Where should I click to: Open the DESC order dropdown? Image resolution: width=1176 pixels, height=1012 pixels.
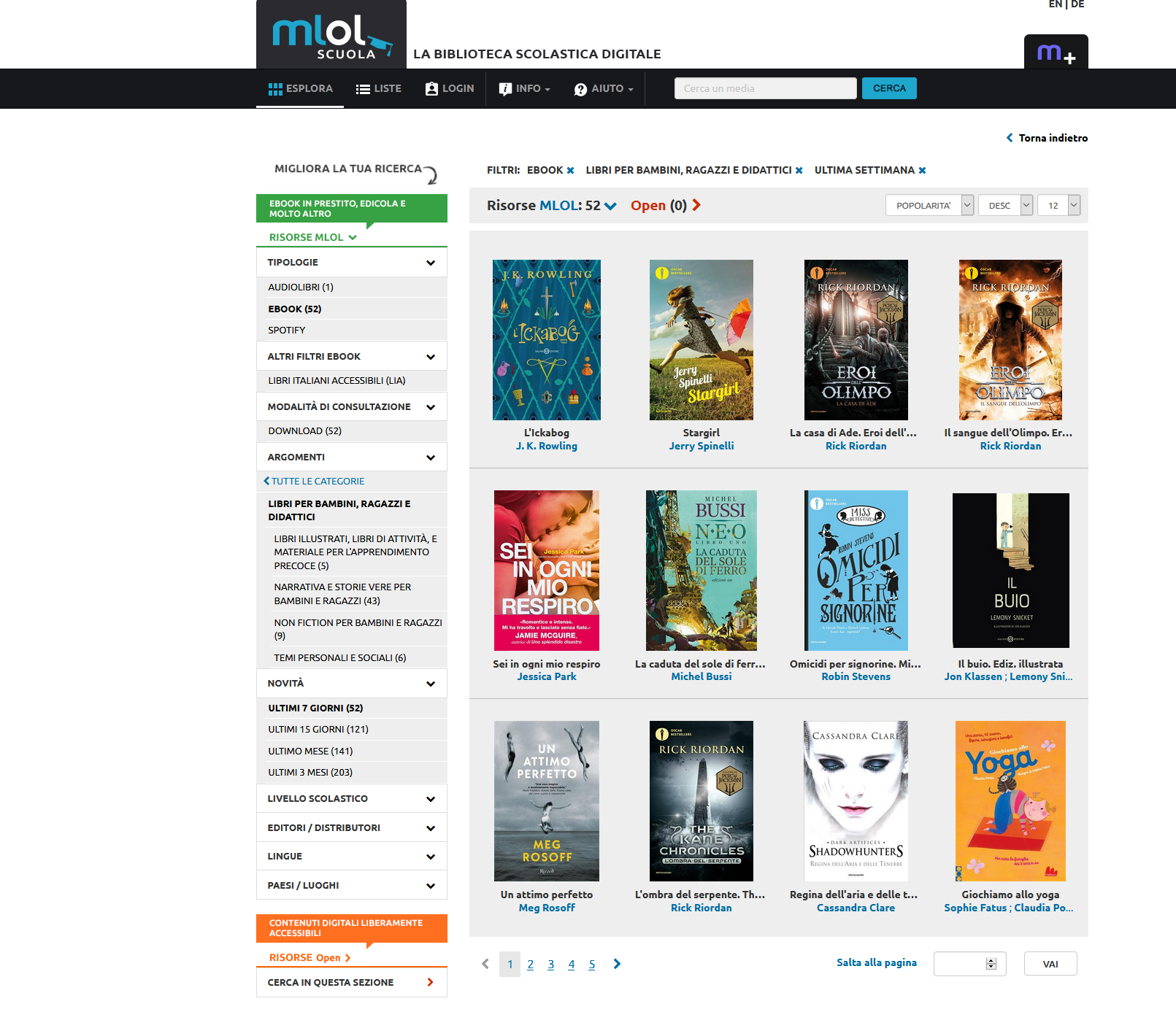point(1005,205)
